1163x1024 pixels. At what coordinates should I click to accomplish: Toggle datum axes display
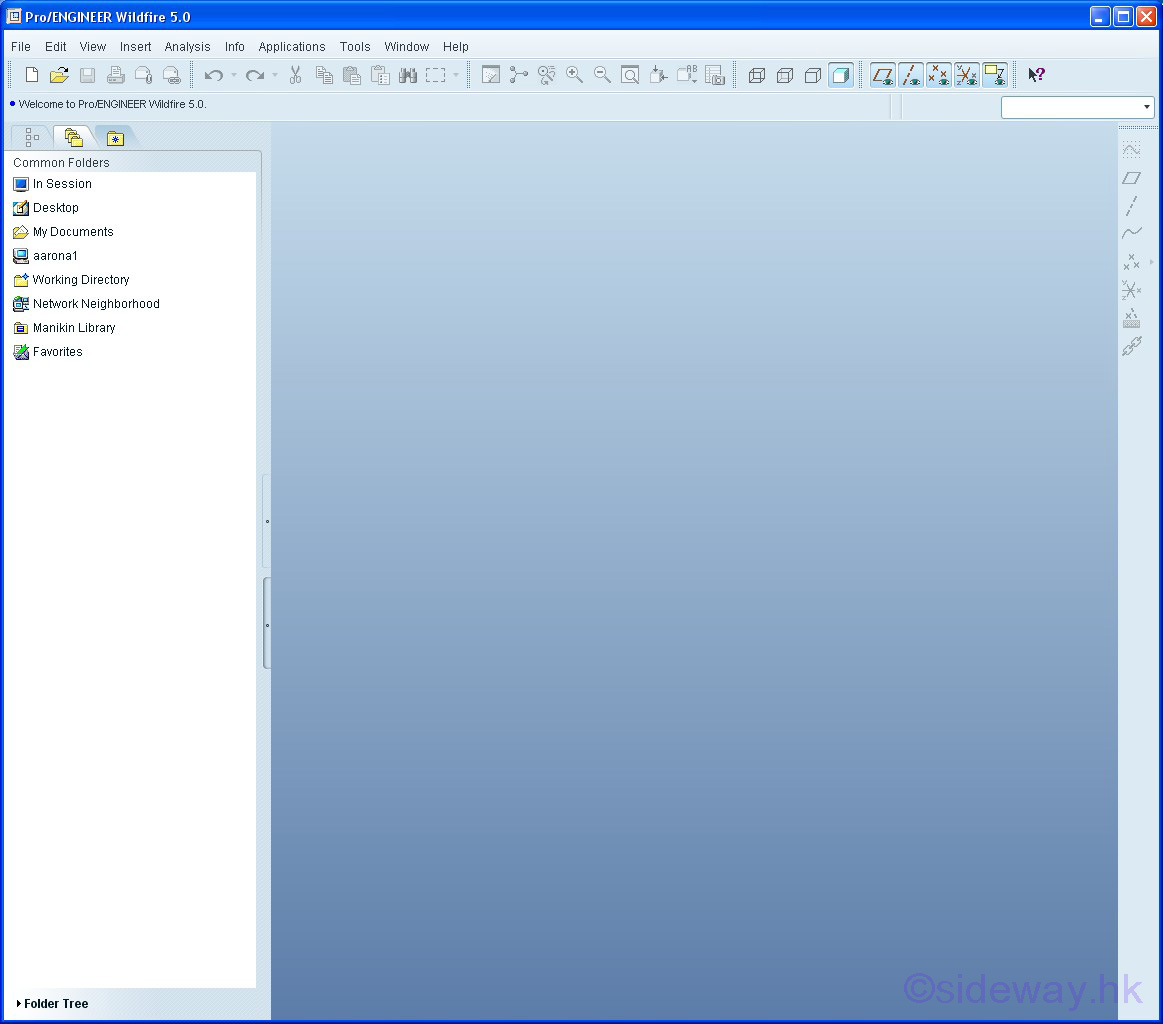911,75
